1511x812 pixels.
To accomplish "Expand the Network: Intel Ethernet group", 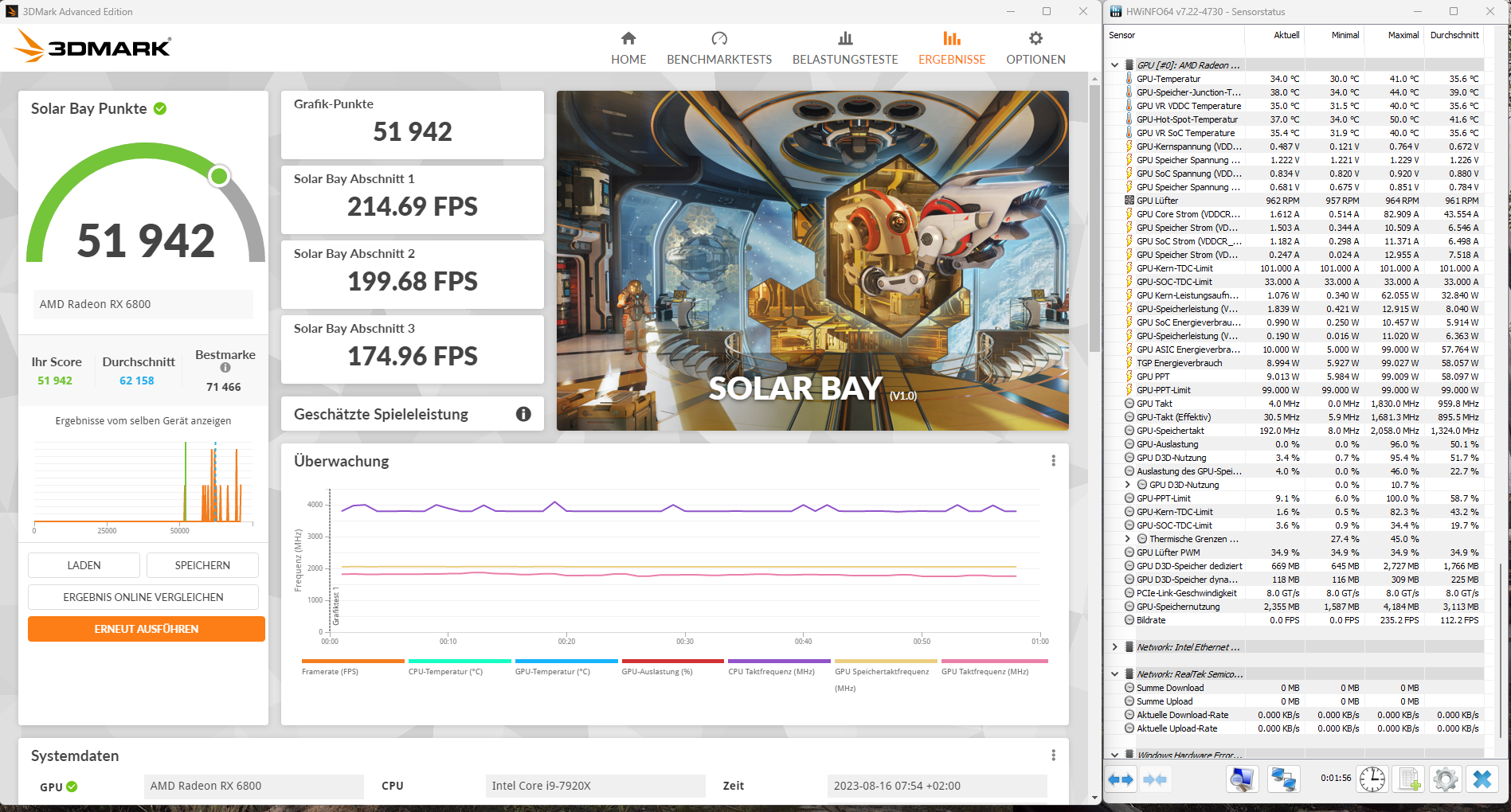I will click(x=1114, y=647).
